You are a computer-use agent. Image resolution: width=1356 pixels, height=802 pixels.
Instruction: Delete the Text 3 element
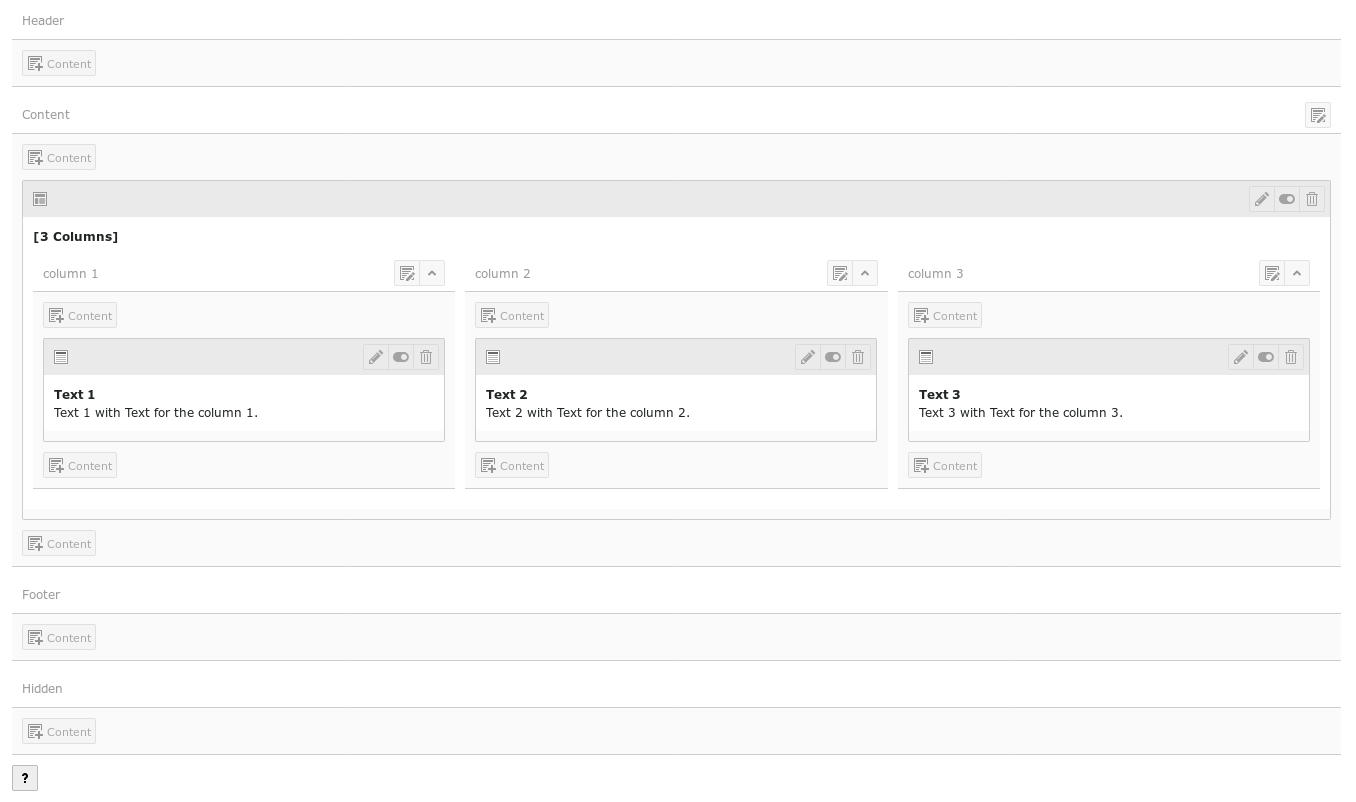click(x=1291, y=357)
